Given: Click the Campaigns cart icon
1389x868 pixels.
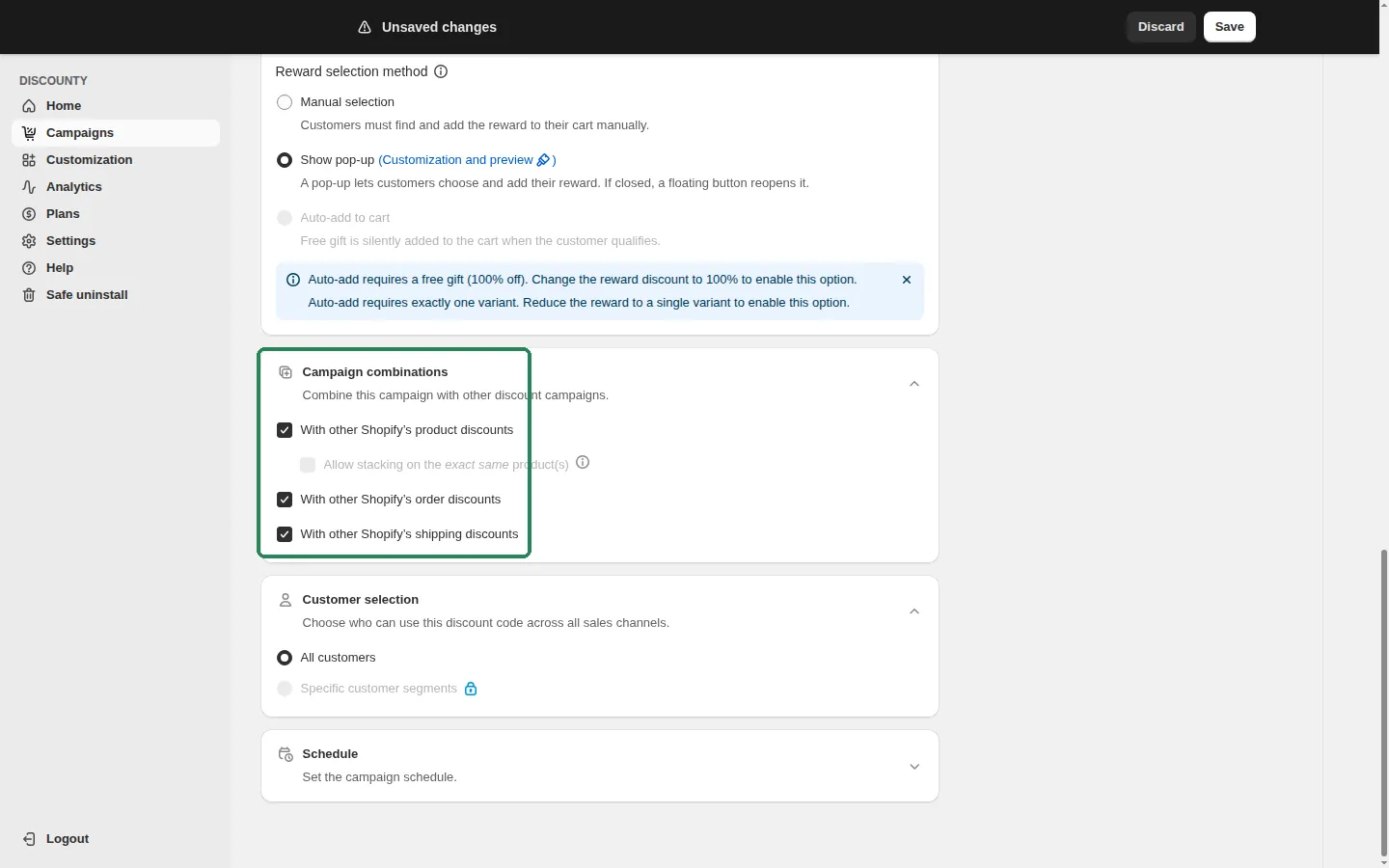Looking at the screenshot, I should 29,133.
